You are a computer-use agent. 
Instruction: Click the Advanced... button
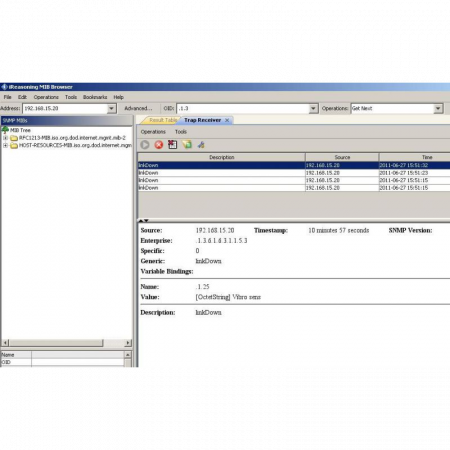click(x=138, y=108)
